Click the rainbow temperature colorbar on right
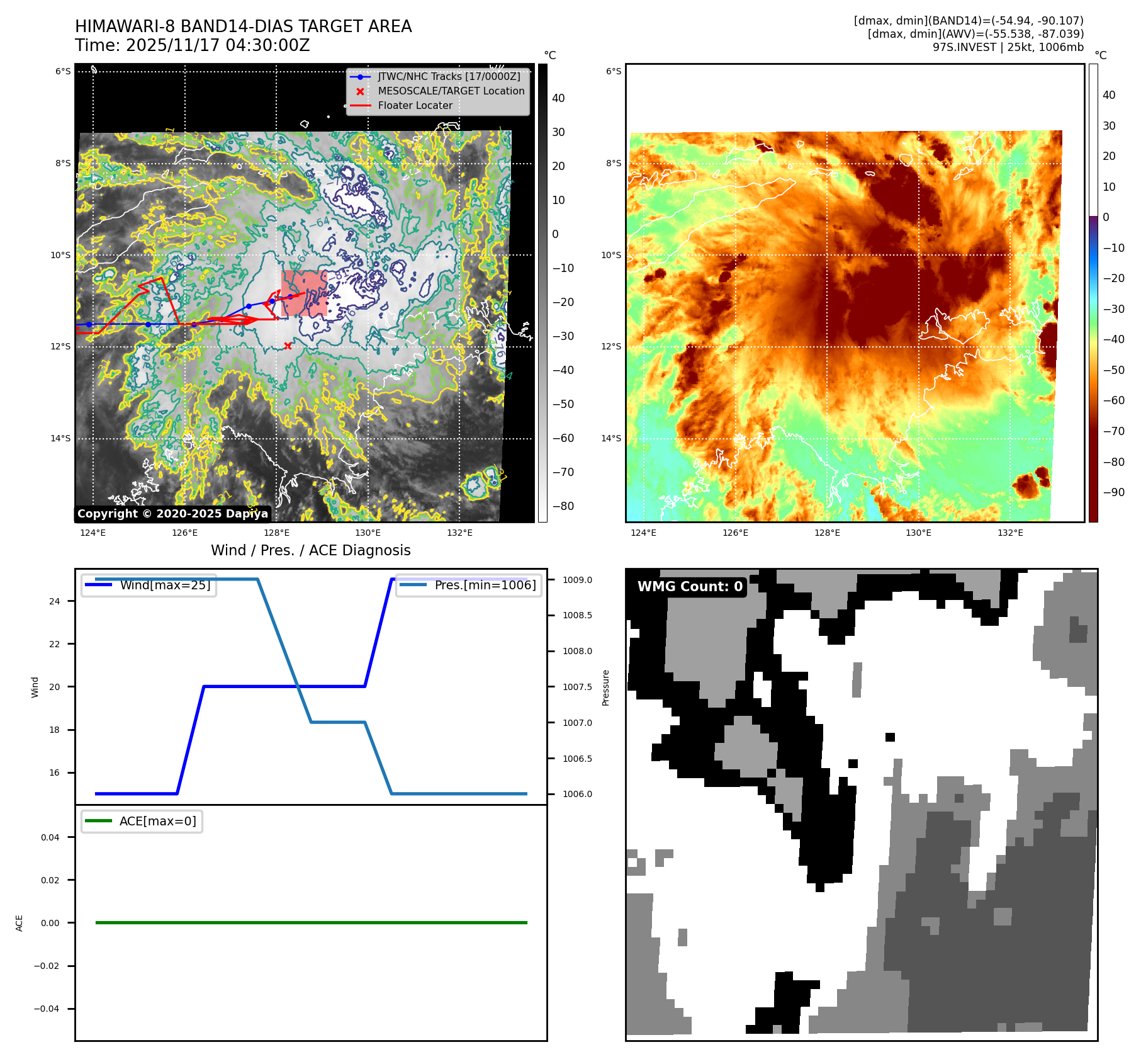Viewport: 1141px width, 1064px height. point(1093,293)
